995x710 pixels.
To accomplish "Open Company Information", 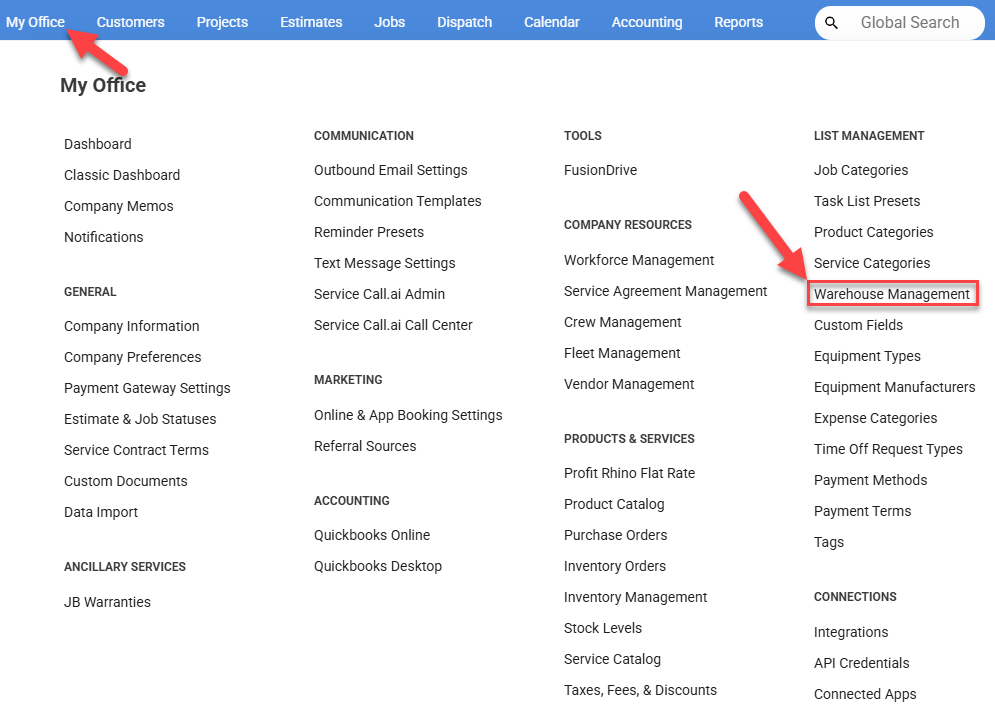I will tap(131, 326).
